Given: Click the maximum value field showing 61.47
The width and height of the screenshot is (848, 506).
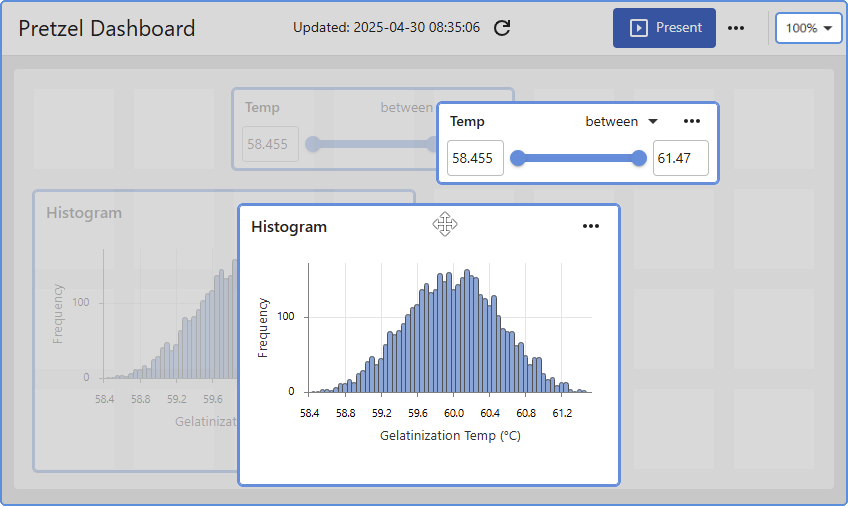Looking at the screenshot, I should click(x=680, y=158).
